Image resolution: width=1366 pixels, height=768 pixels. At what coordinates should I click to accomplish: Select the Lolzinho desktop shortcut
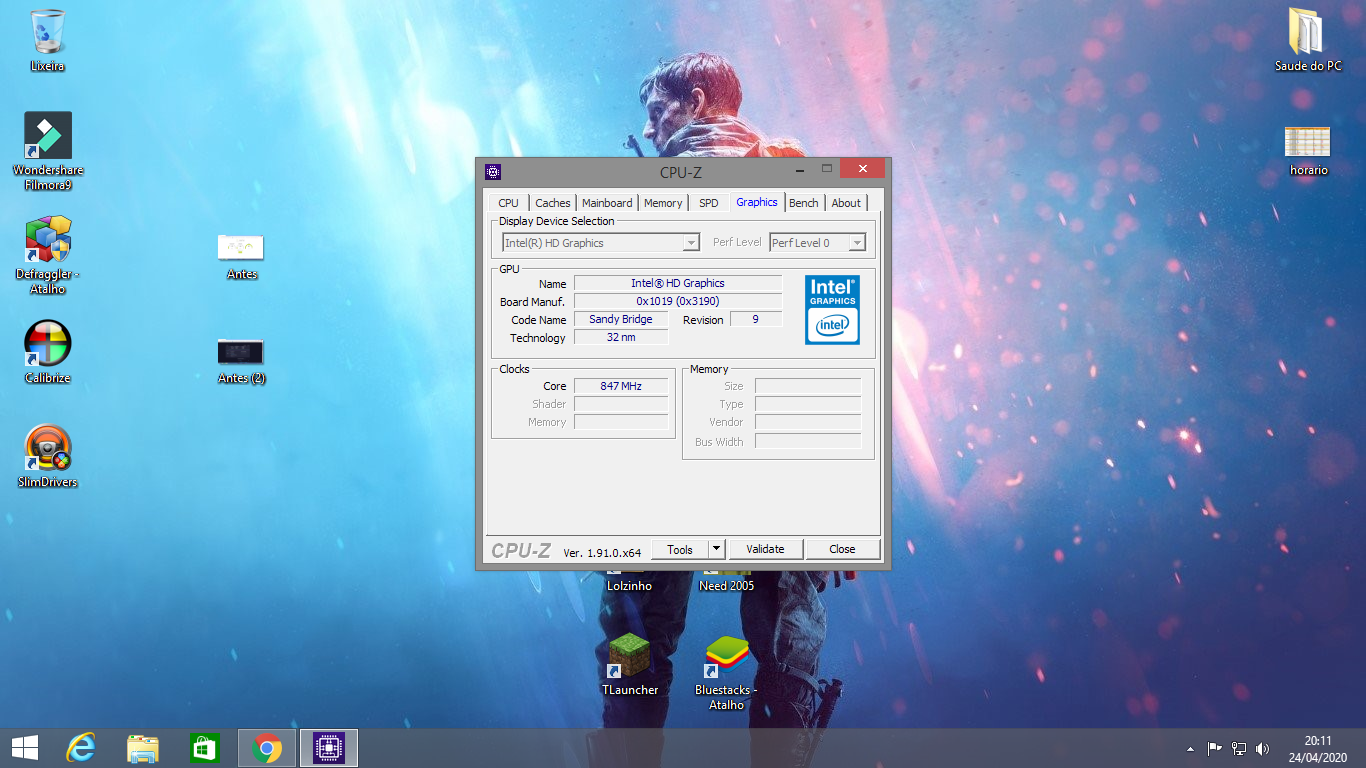coord(630,585)
